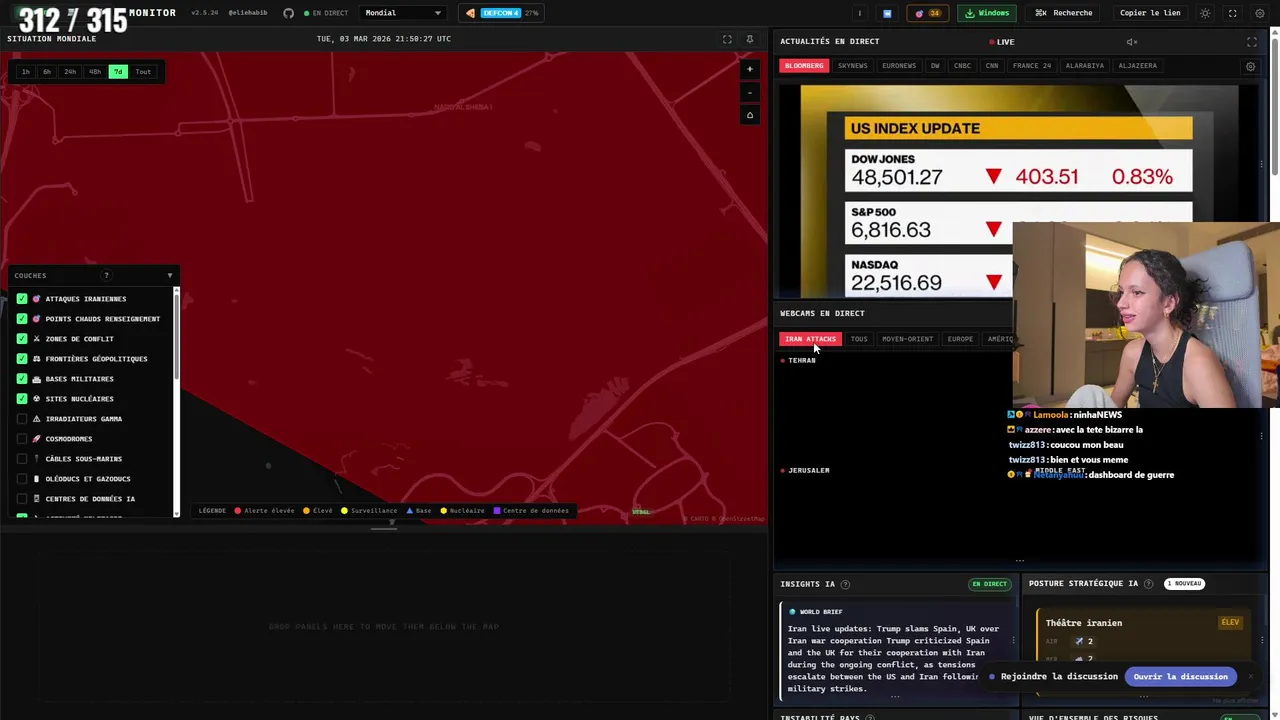The image size is (1280, 720).
Task: Switch to the Euronews channel
Action: point(899,66)
